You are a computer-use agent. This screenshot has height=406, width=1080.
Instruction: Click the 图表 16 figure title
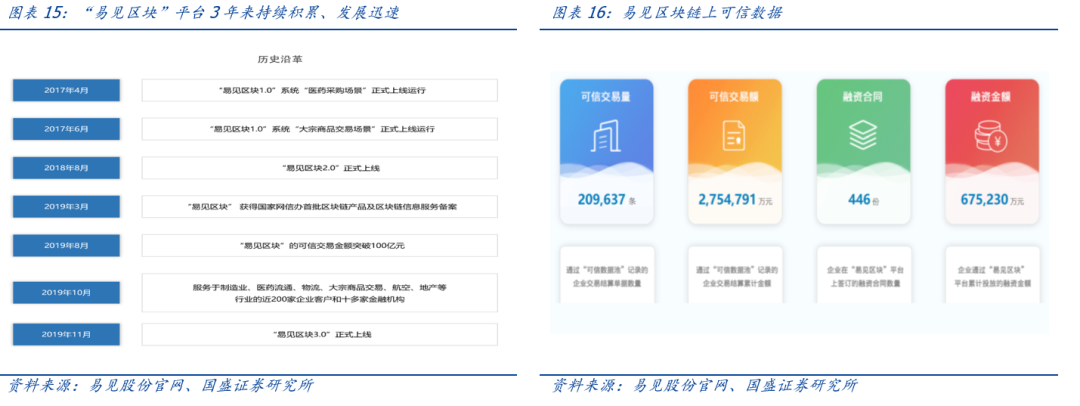pos(667,12)
